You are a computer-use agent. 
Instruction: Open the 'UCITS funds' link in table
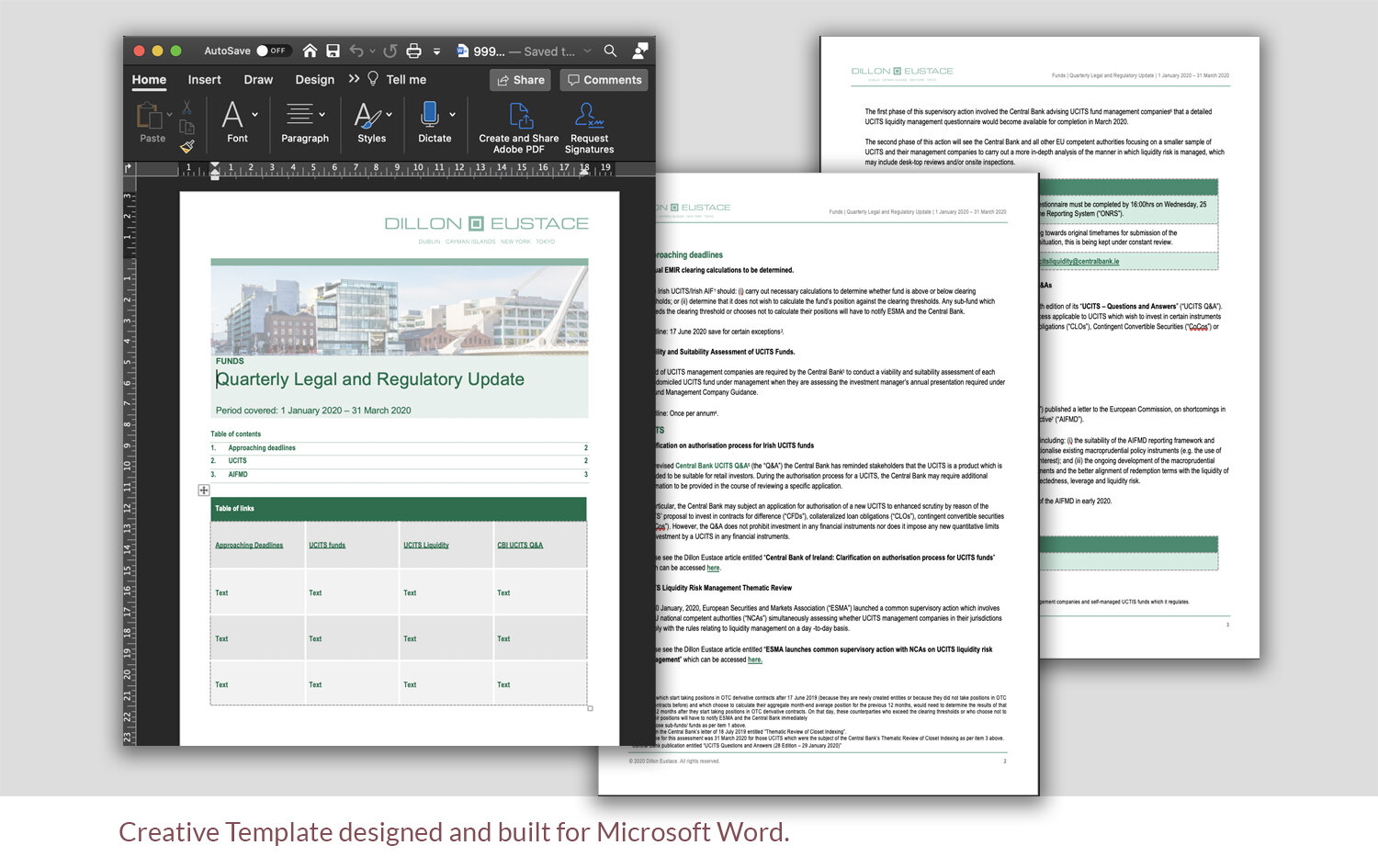point(327,546)
